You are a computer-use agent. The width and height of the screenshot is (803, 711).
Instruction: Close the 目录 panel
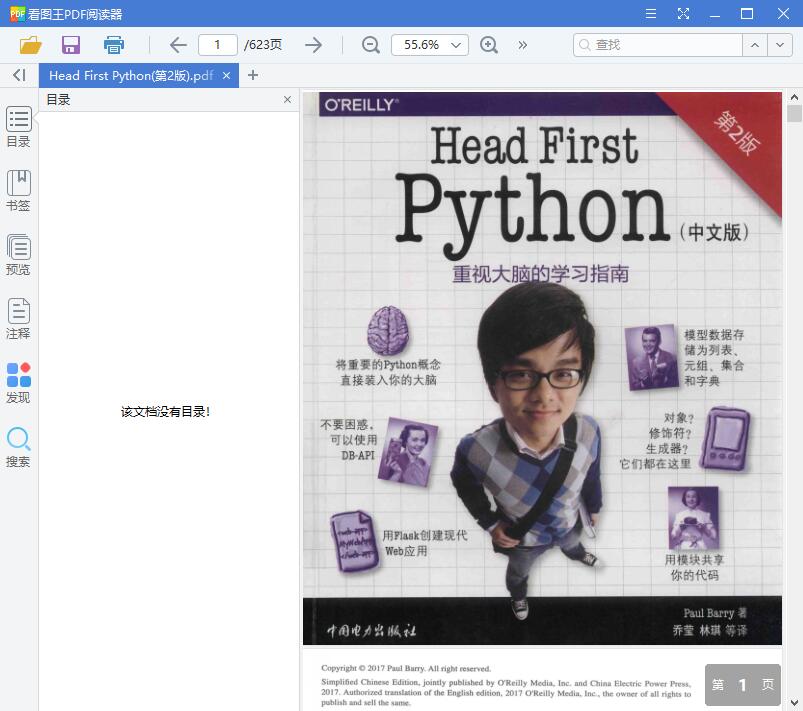coord(287,99)
